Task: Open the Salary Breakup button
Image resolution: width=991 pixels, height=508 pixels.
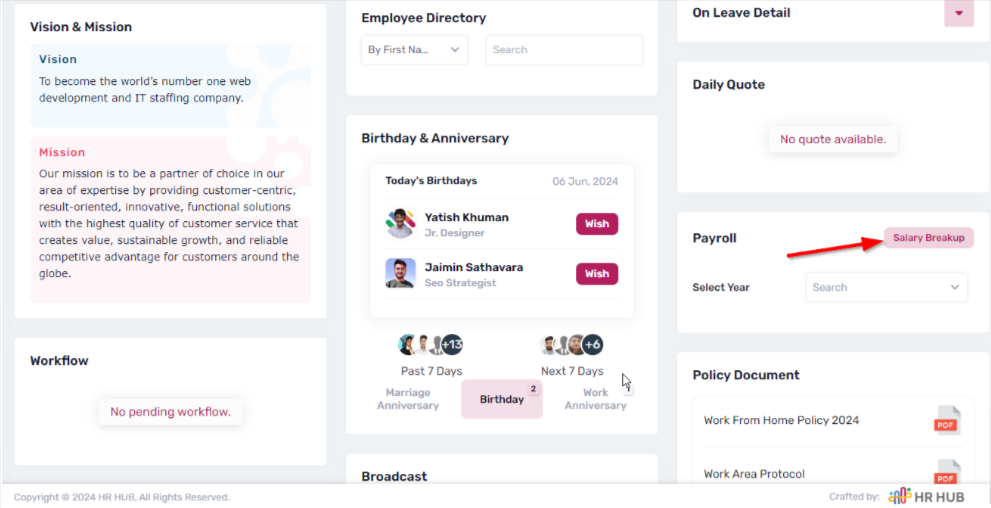Action: pyautogui.click(x=928, y=238)
